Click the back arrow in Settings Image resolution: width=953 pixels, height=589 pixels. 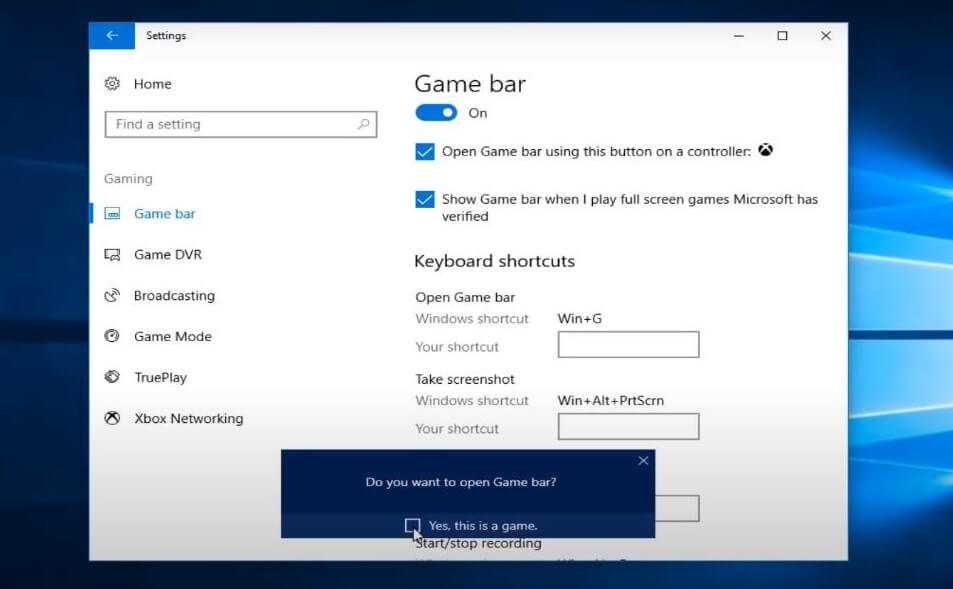point(112,36)
